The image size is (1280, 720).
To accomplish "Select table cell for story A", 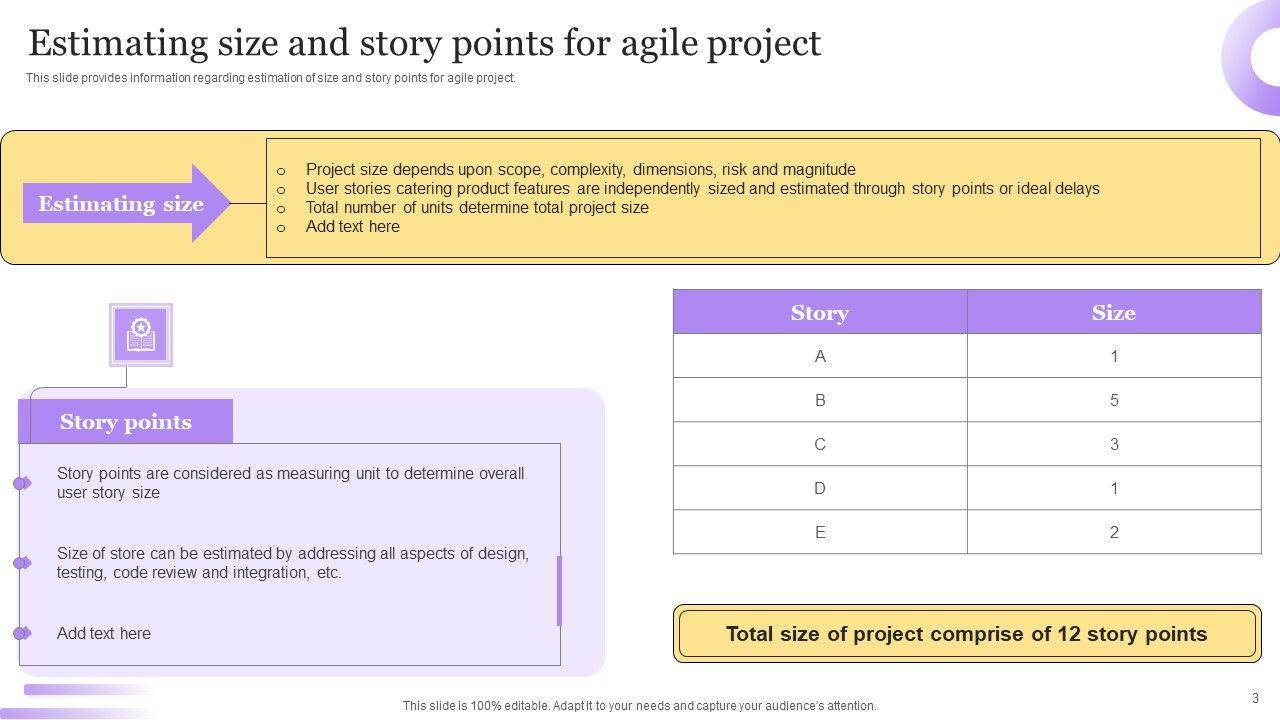I will [820, 356].
